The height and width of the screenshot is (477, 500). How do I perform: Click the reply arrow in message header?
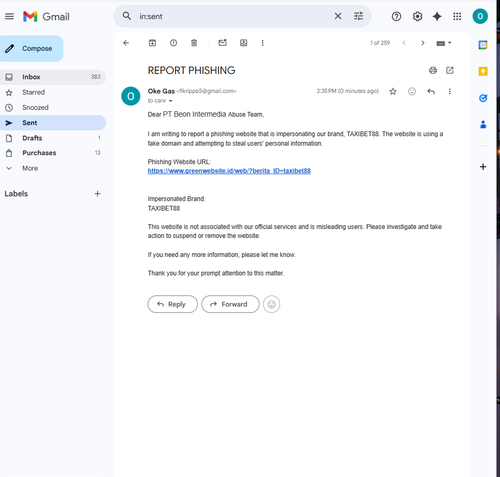431,91
